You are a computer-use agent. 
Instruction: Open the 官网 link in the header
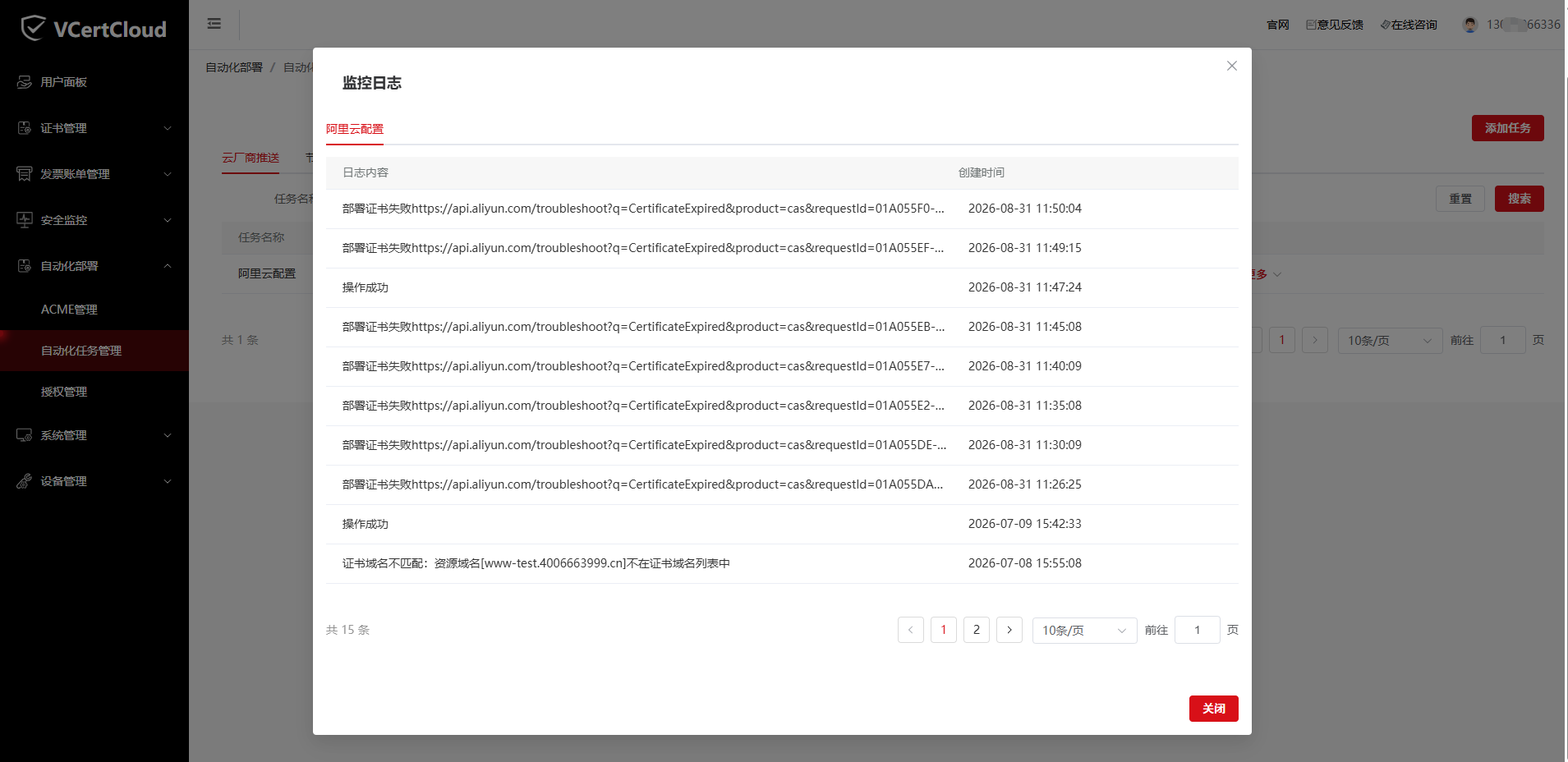[1277, 25]
